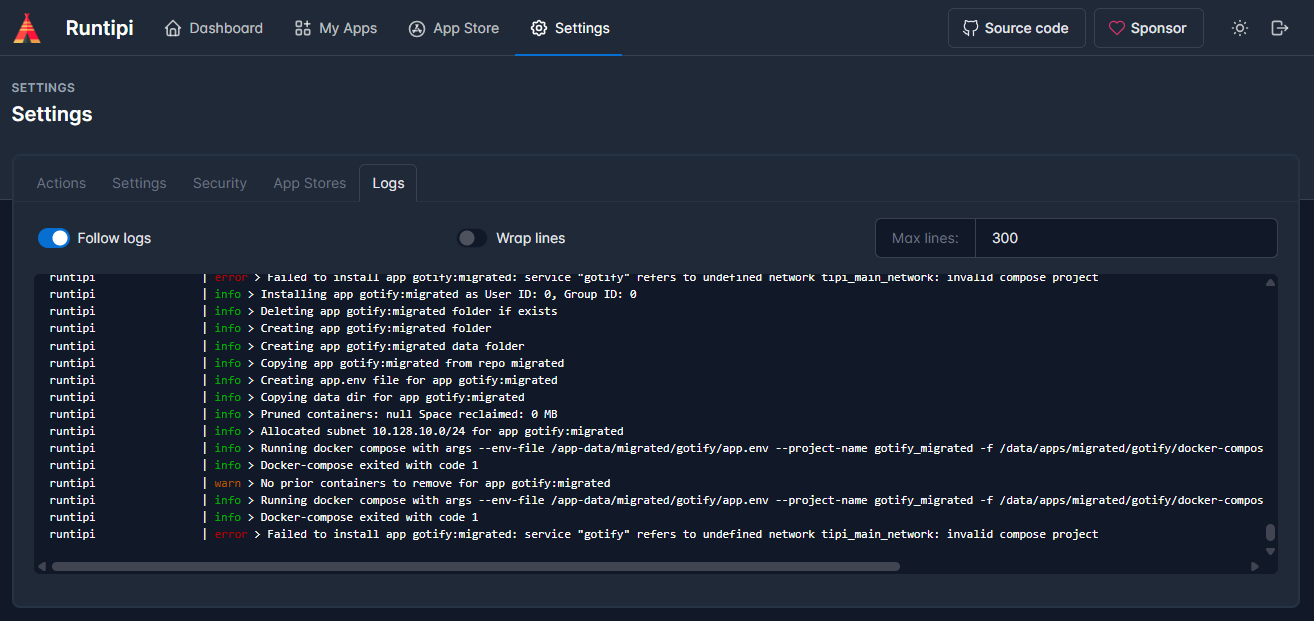Viewport: 1314px width, 621px height.
Task: Select the Logs tab
Action: [388, 183]
